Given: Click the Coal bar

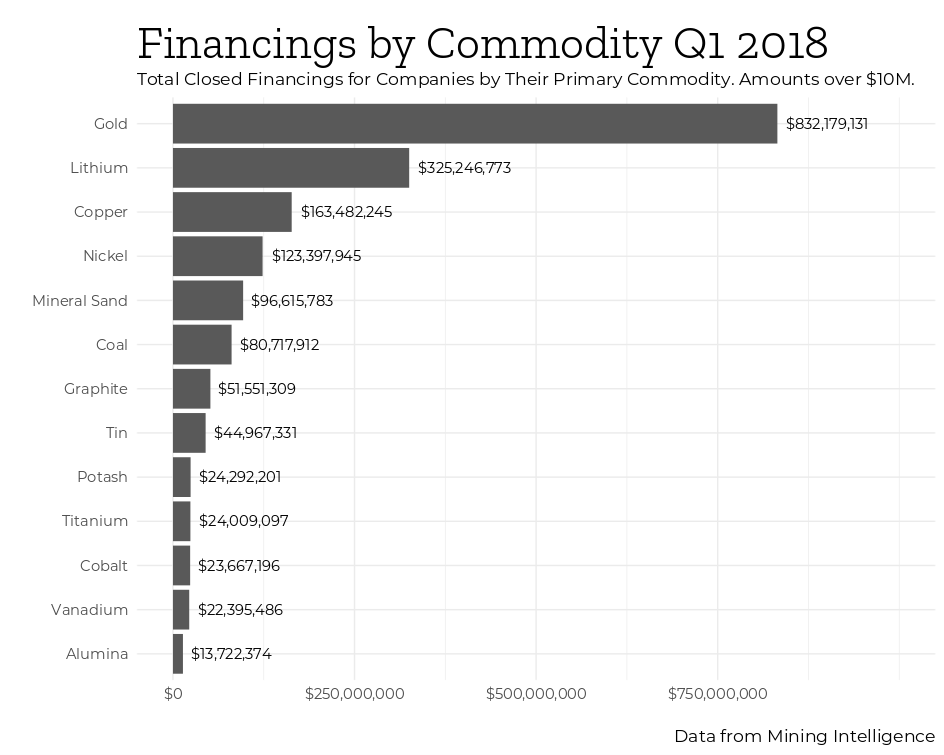Looking at the screenshot, I should point(202,345).
